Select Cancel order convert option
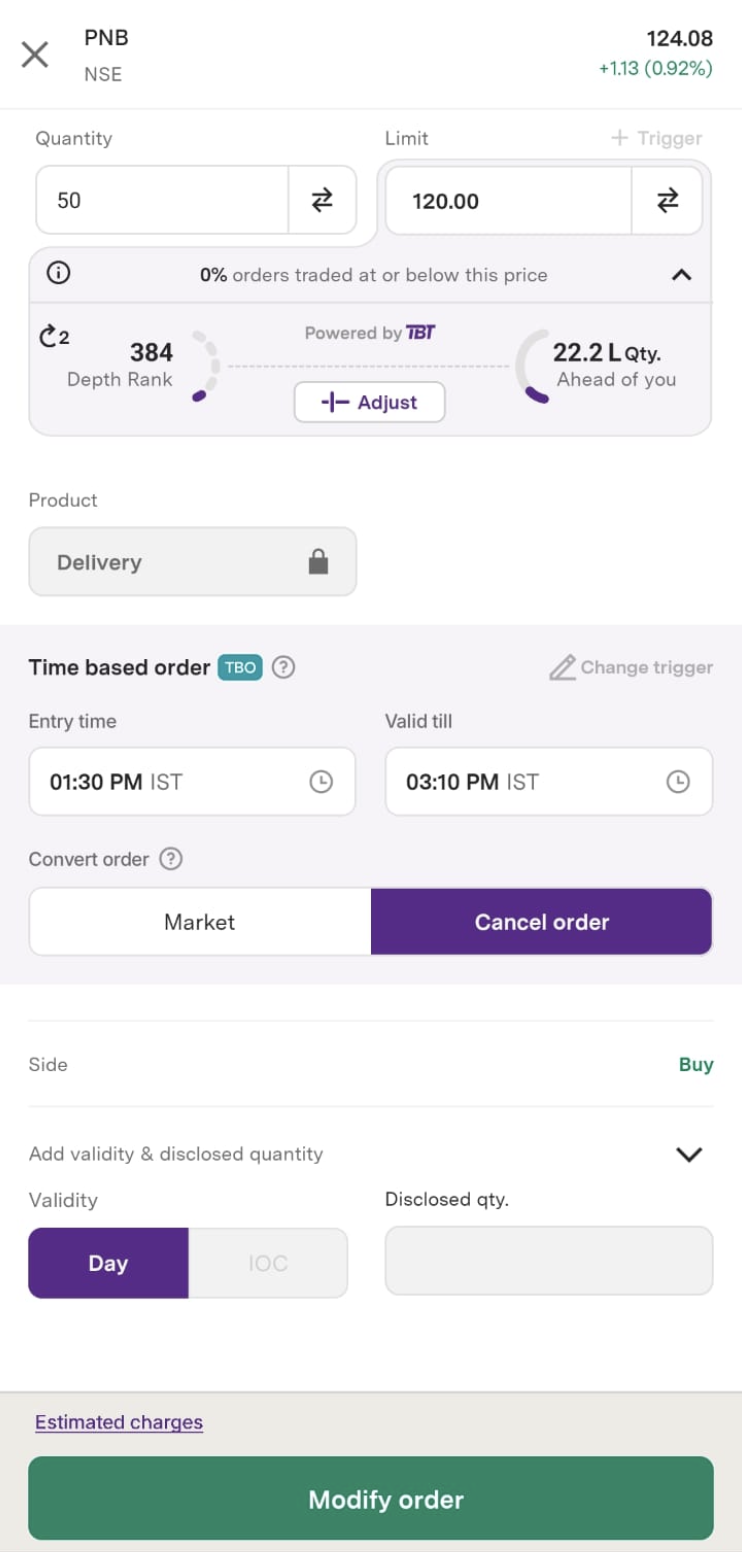744x1552 pixels. (x=541, y=922)
